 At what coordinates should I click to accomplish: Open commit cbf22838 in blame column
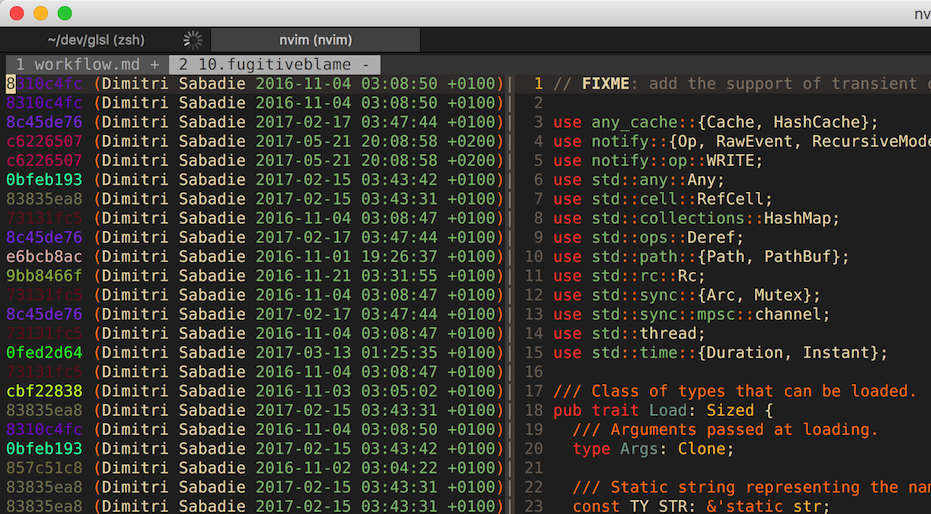tap(44, 391)
